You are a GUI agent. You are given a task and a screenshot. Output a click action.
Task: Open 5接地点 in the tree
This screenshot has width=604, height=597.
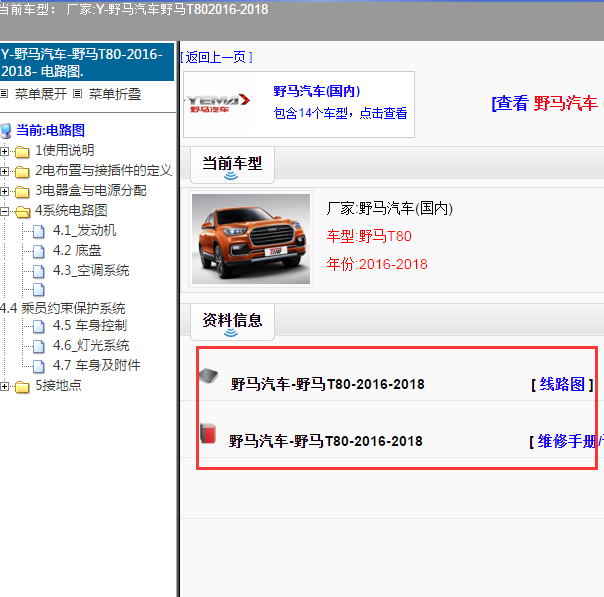pos(59,386)
